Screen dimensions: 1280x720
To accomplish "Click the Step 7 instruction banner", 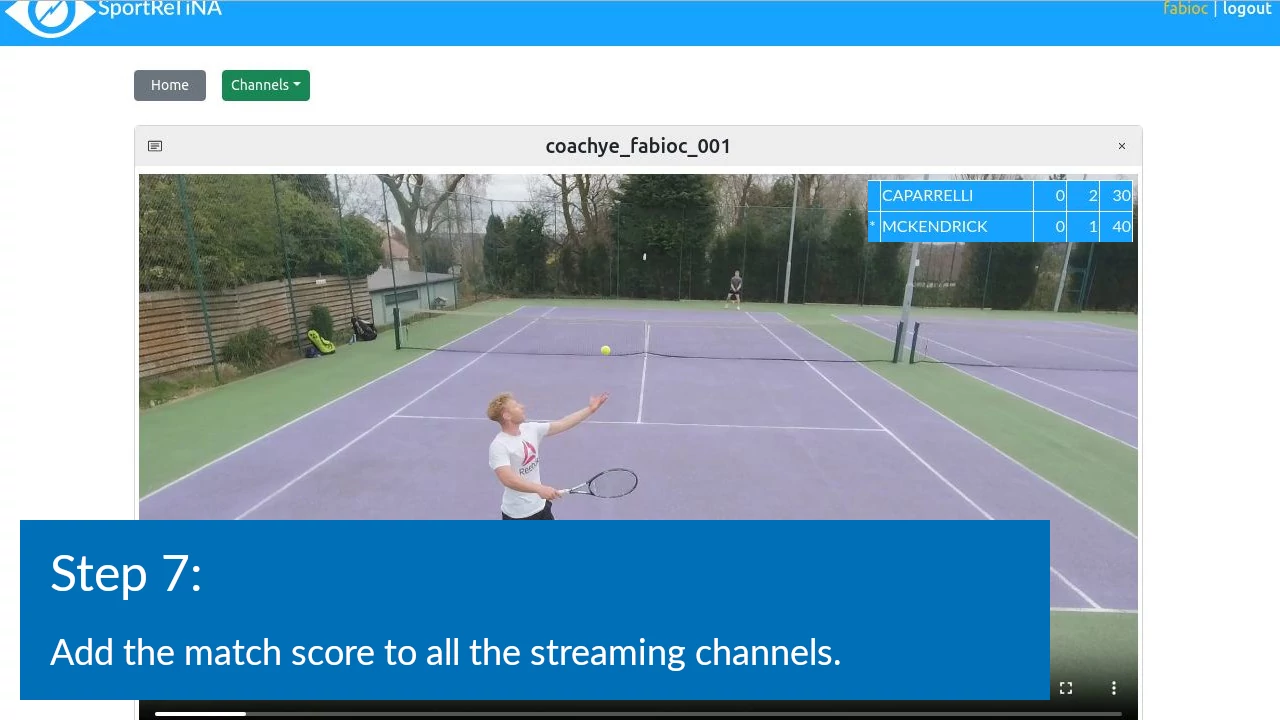I will click(x=534, y=610).
